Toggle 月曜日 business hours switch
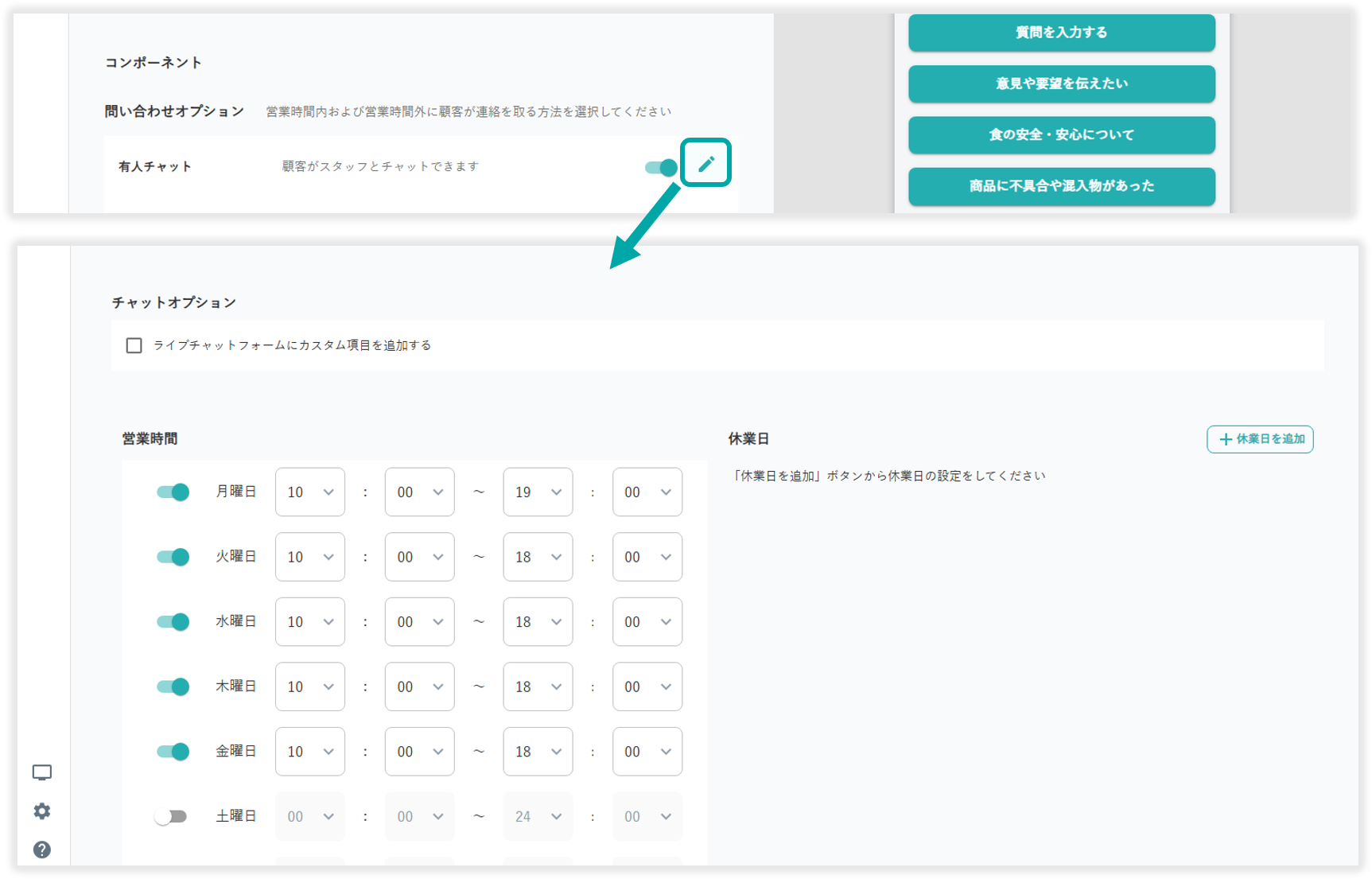Screen dimensions: 1372x879 [x=173, y=492]
